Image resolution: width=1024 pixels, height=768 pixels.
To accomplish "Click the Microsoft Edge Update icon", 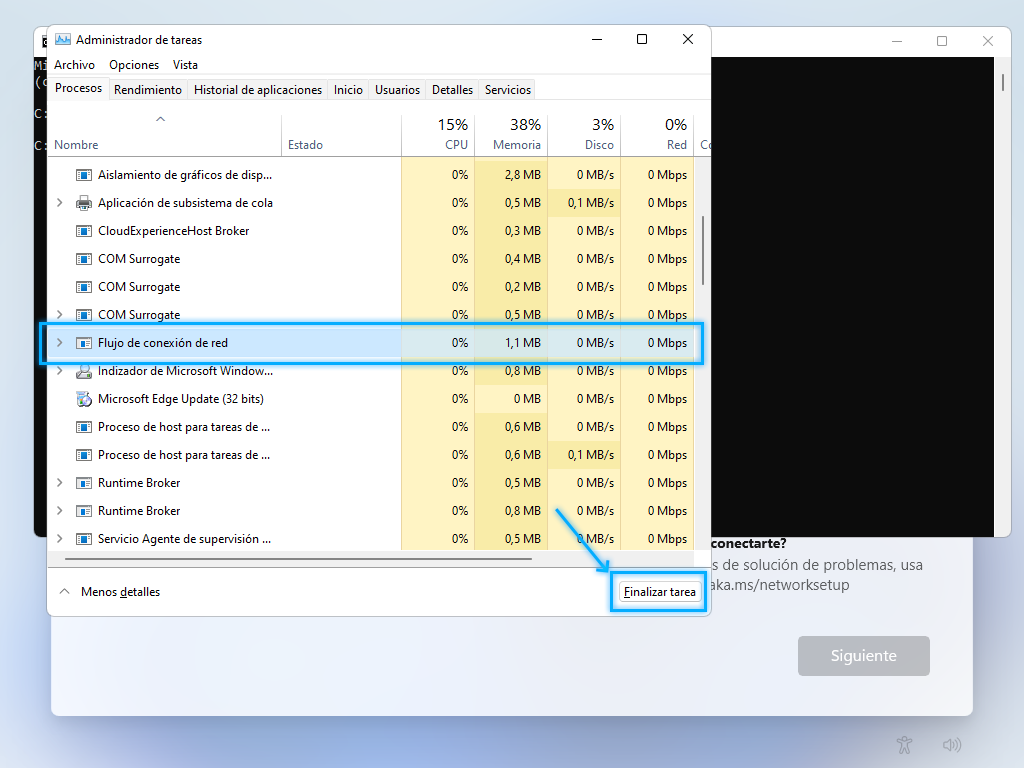I will click(84, 399).
